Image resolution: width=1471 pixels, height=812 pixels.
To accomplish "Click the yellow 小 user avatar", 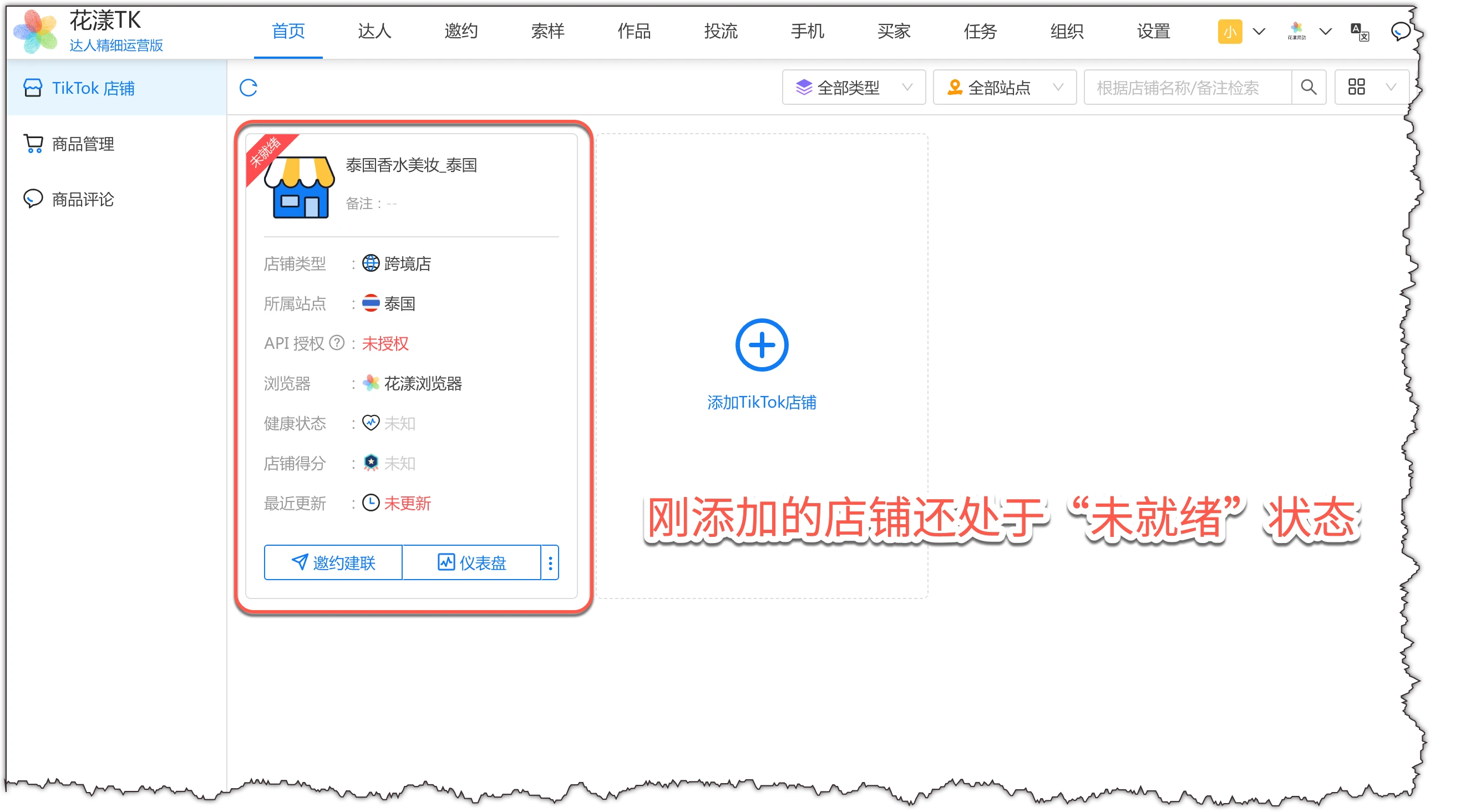I will tap(1230, 32).
